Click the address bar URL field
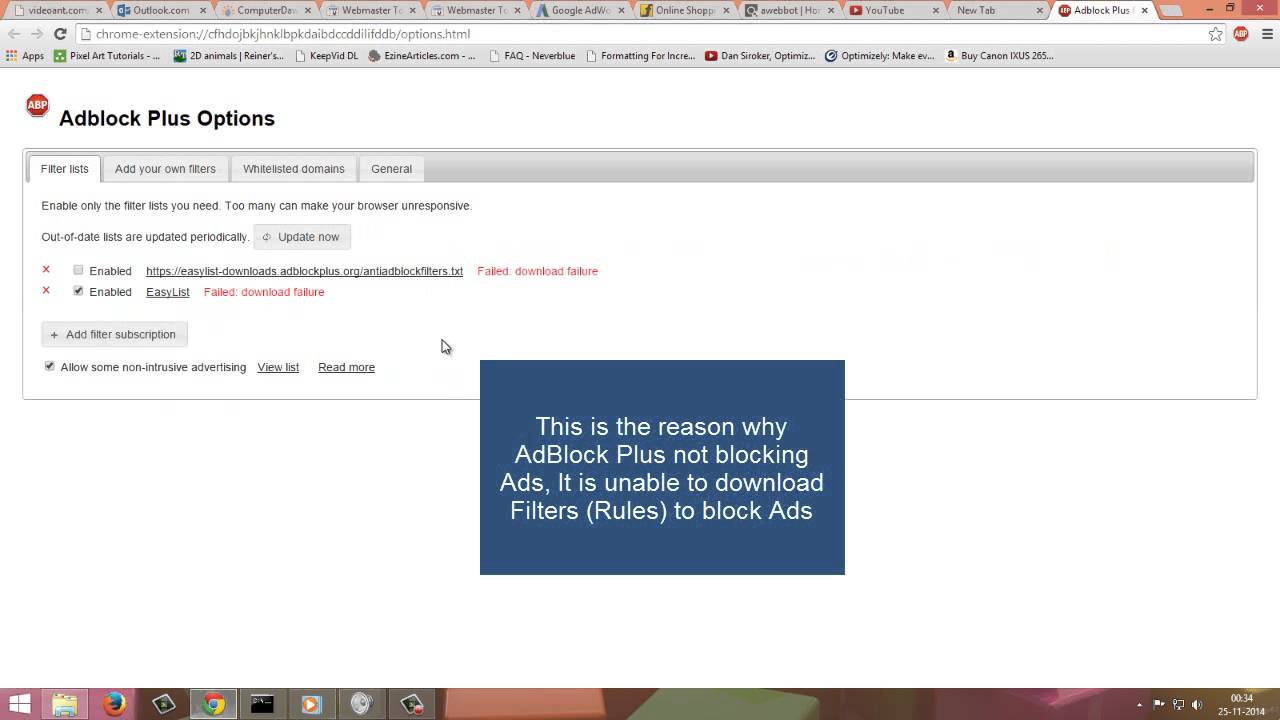 (640, 34)
